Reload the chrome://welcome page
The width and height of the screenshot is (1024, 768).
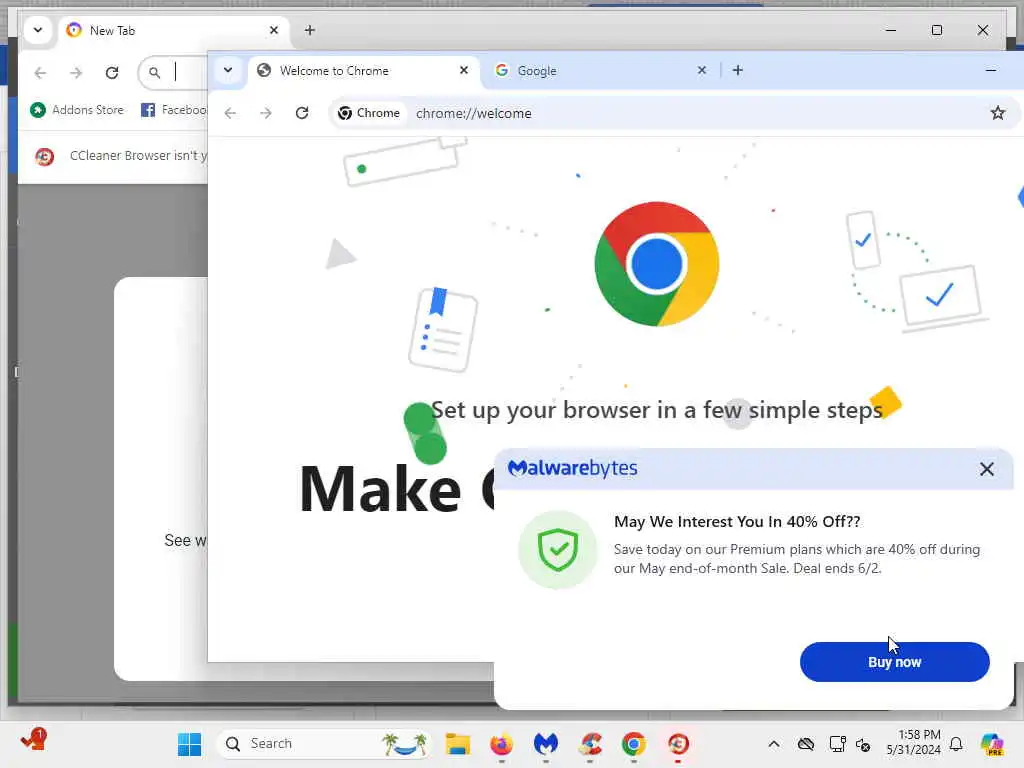pos(302,113)
